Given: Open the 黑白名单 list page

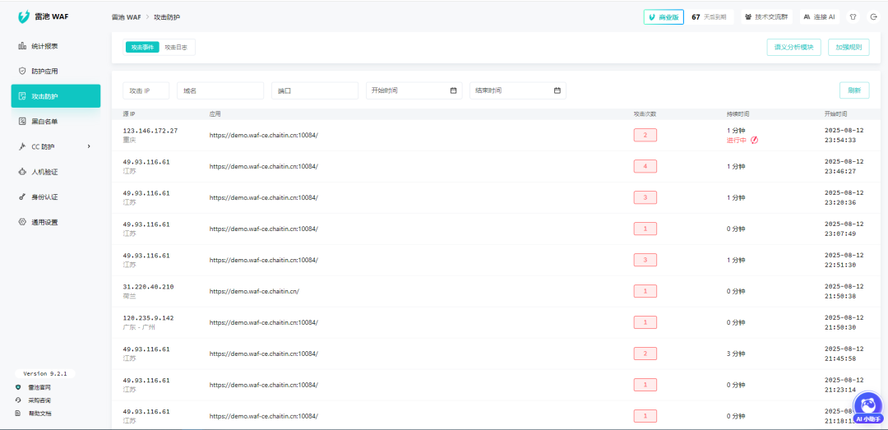Looking at the screenshot, I should click(x=44, y=121).
